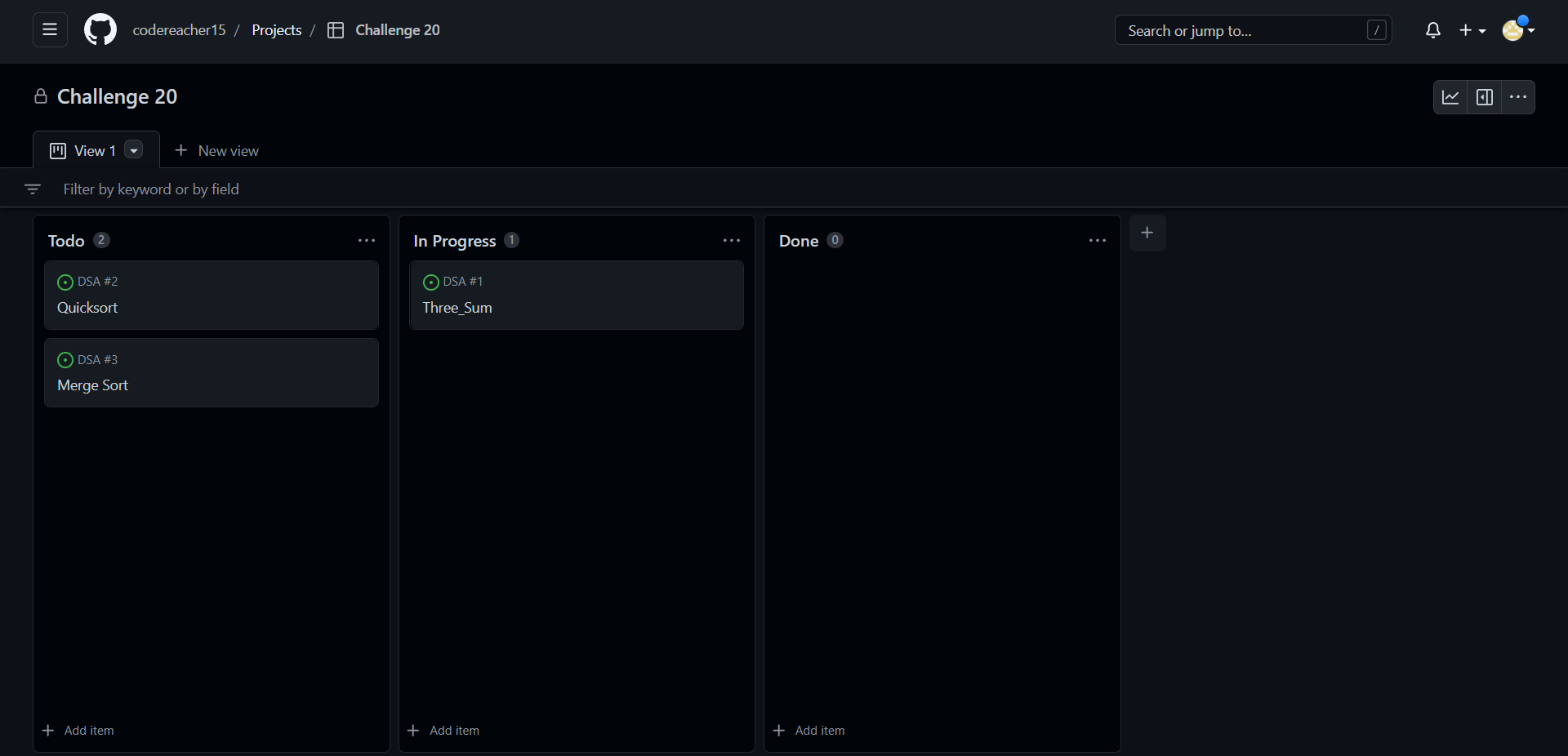Screen dimensions: 1568x756
Task: Click the plus button to add a column
Action: pos(1147,233)
